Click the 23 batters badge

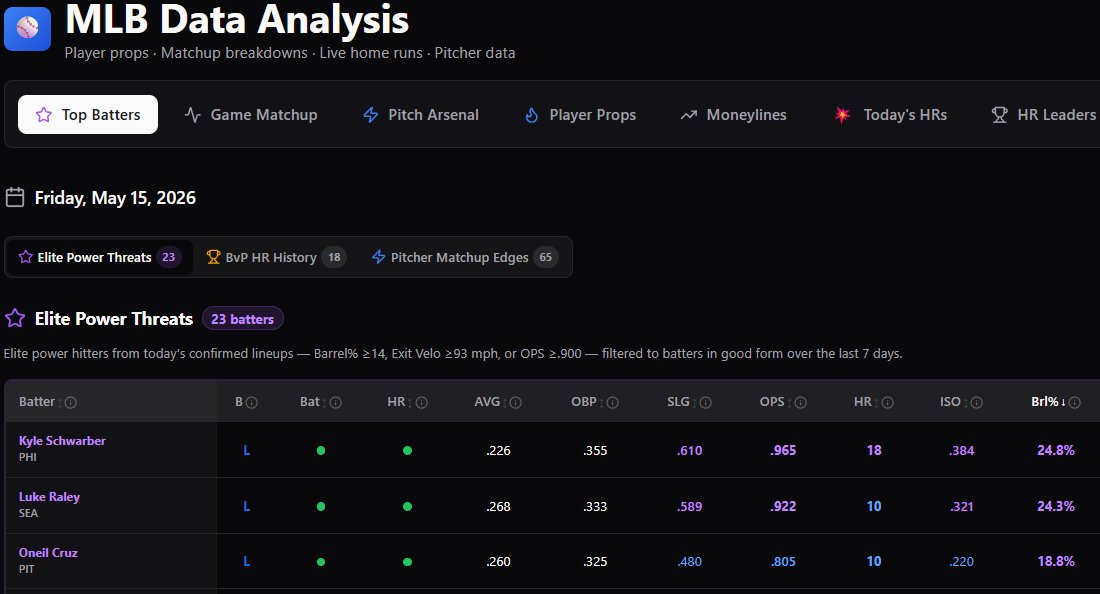243,319
